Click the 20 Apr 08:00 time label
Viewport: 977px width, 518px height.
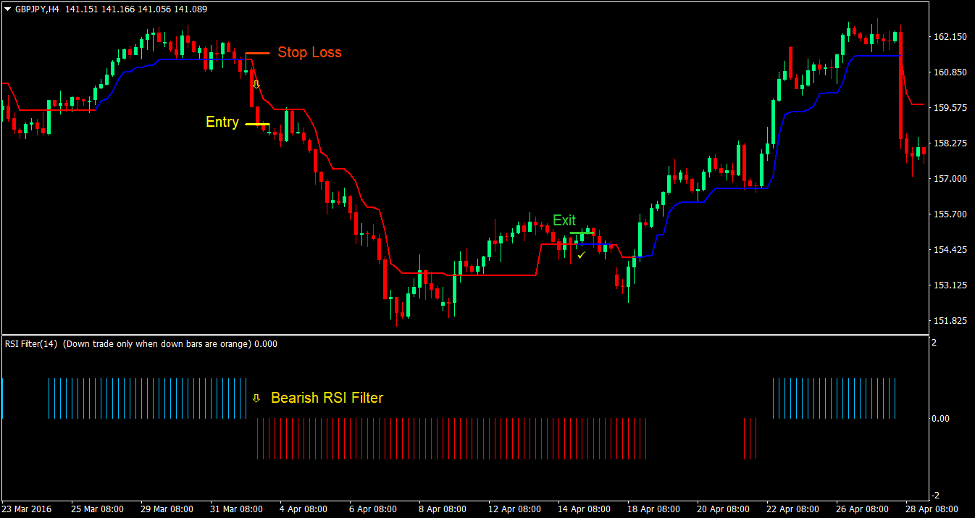tap(723, 509)
